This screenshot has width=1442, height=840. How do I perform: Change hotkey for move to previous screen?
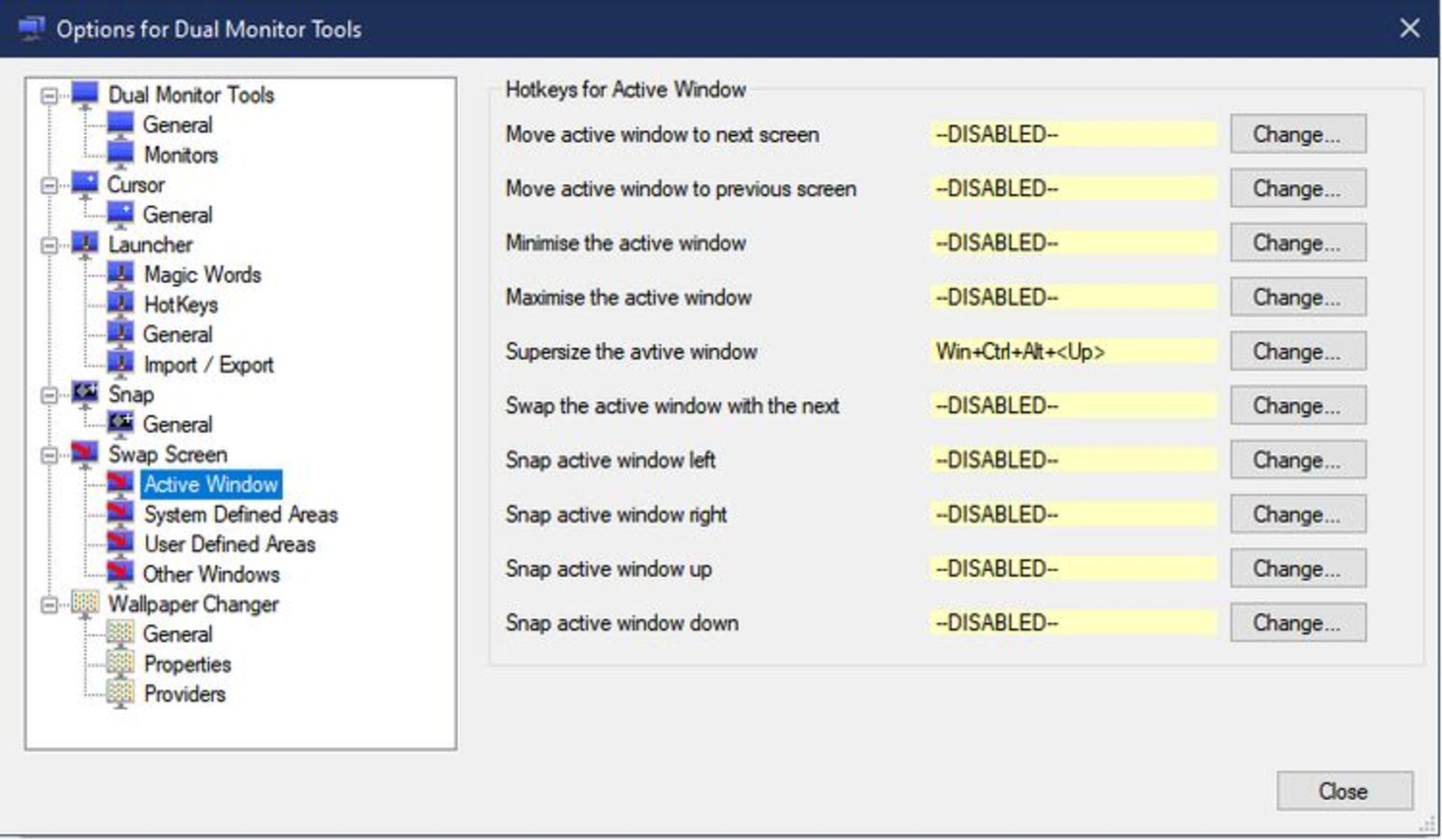tap(1298, 188)
